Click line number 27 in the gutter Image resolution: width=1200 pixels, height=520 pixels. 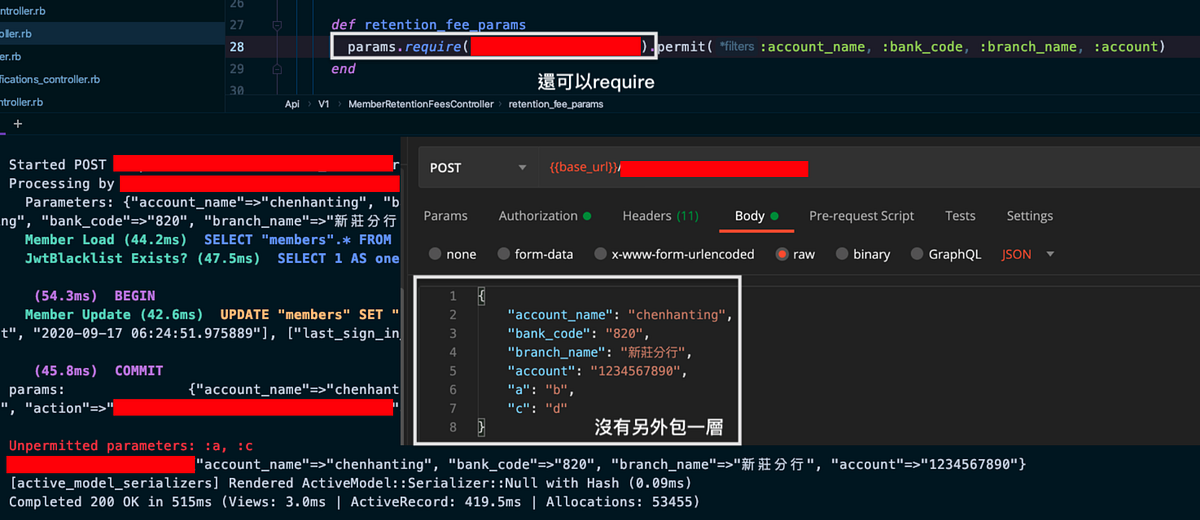coord(236,24)
